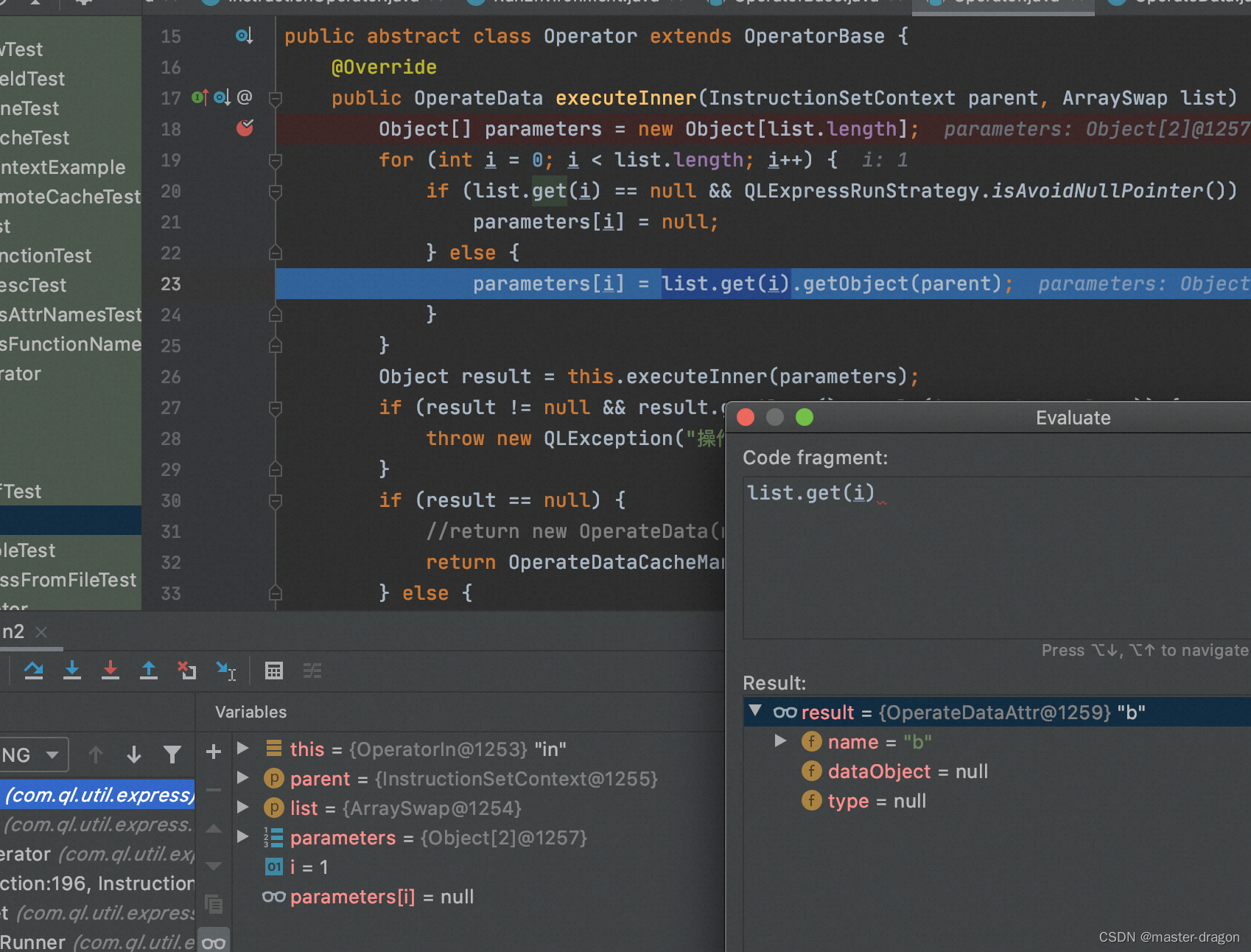
Task: Select 'escTest' in the project tree
Action: coord(33,285)
